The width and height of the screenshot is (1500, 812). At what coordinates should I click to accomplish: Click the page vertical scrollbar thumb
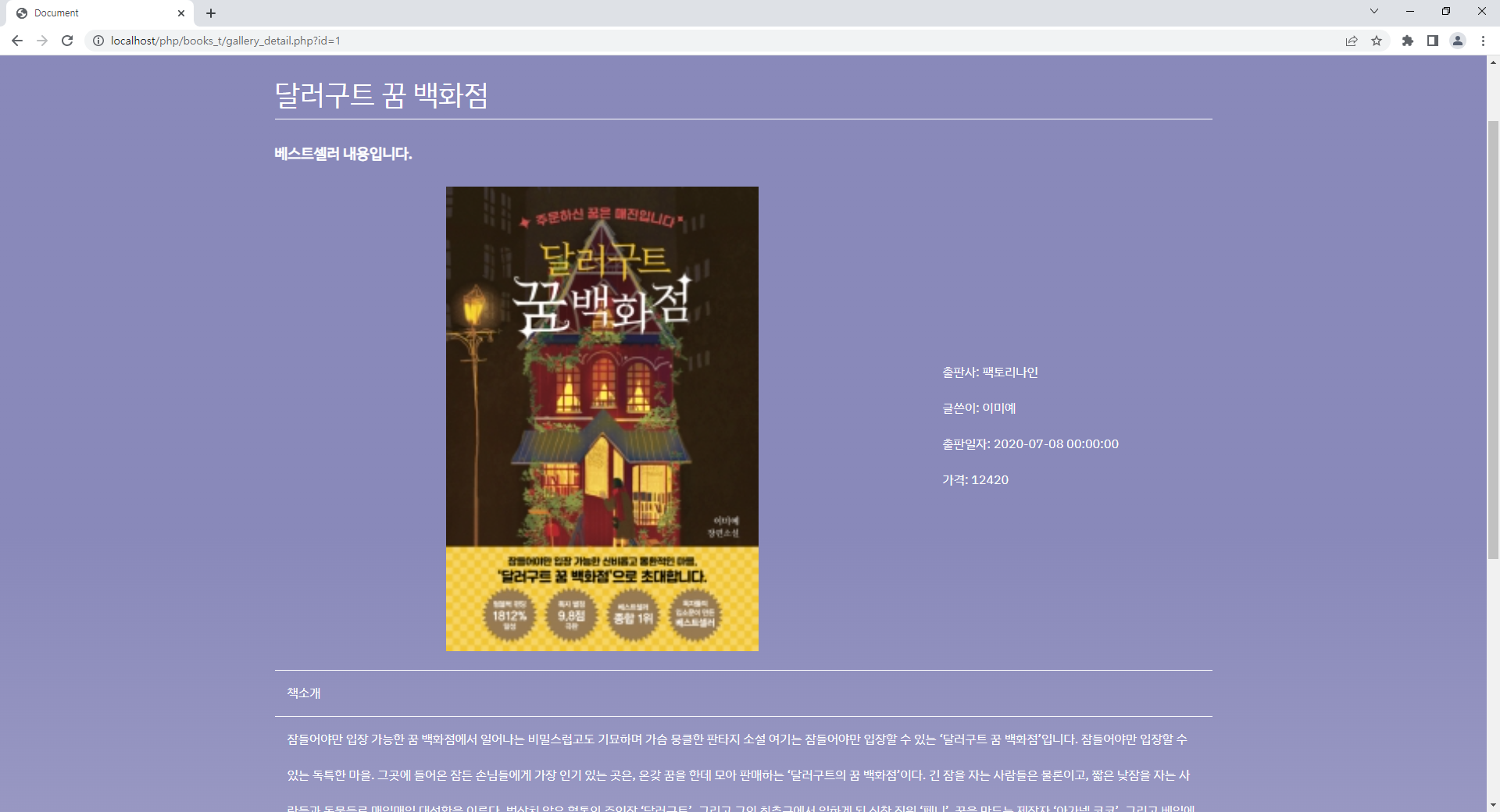[1493, 340]
